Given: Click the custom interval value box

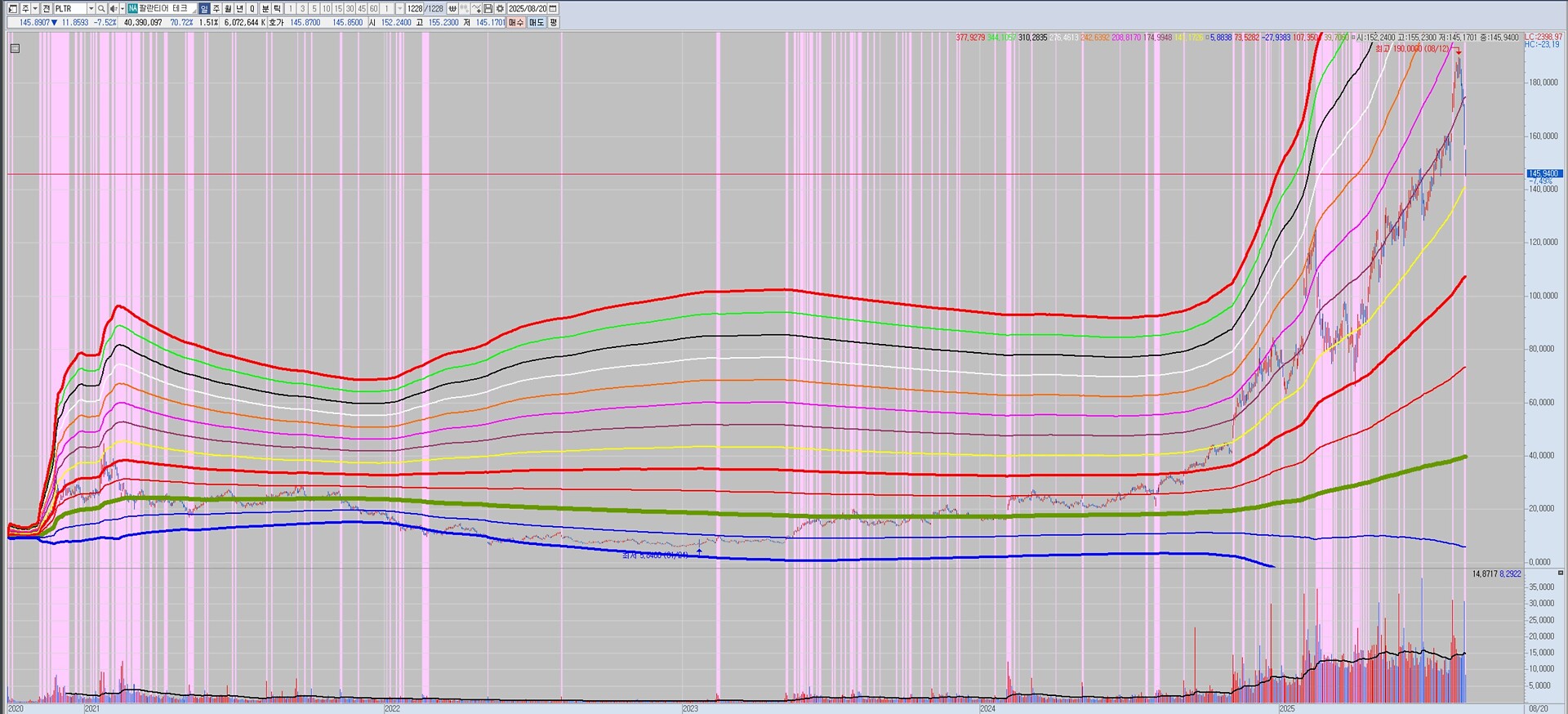Looking at the screenshot, I should click(x=387, y=8).
